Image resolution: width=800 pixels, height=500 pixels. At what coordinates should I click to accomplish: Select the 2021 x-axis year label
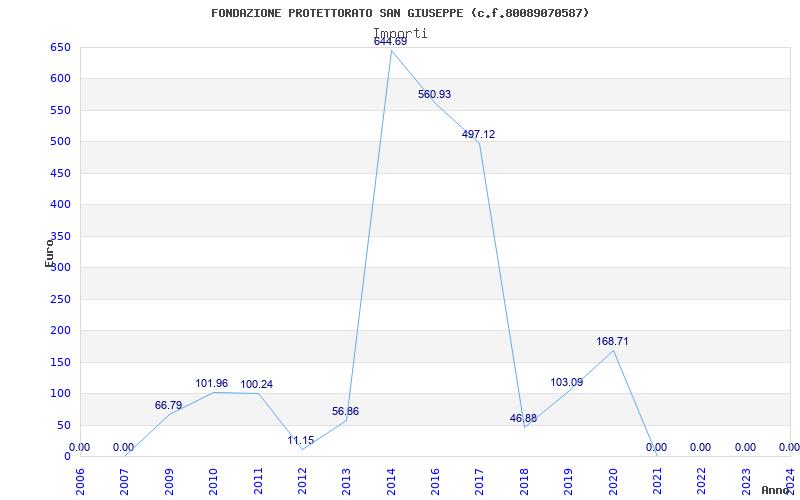pyautogui.click(x=657, y=481)
